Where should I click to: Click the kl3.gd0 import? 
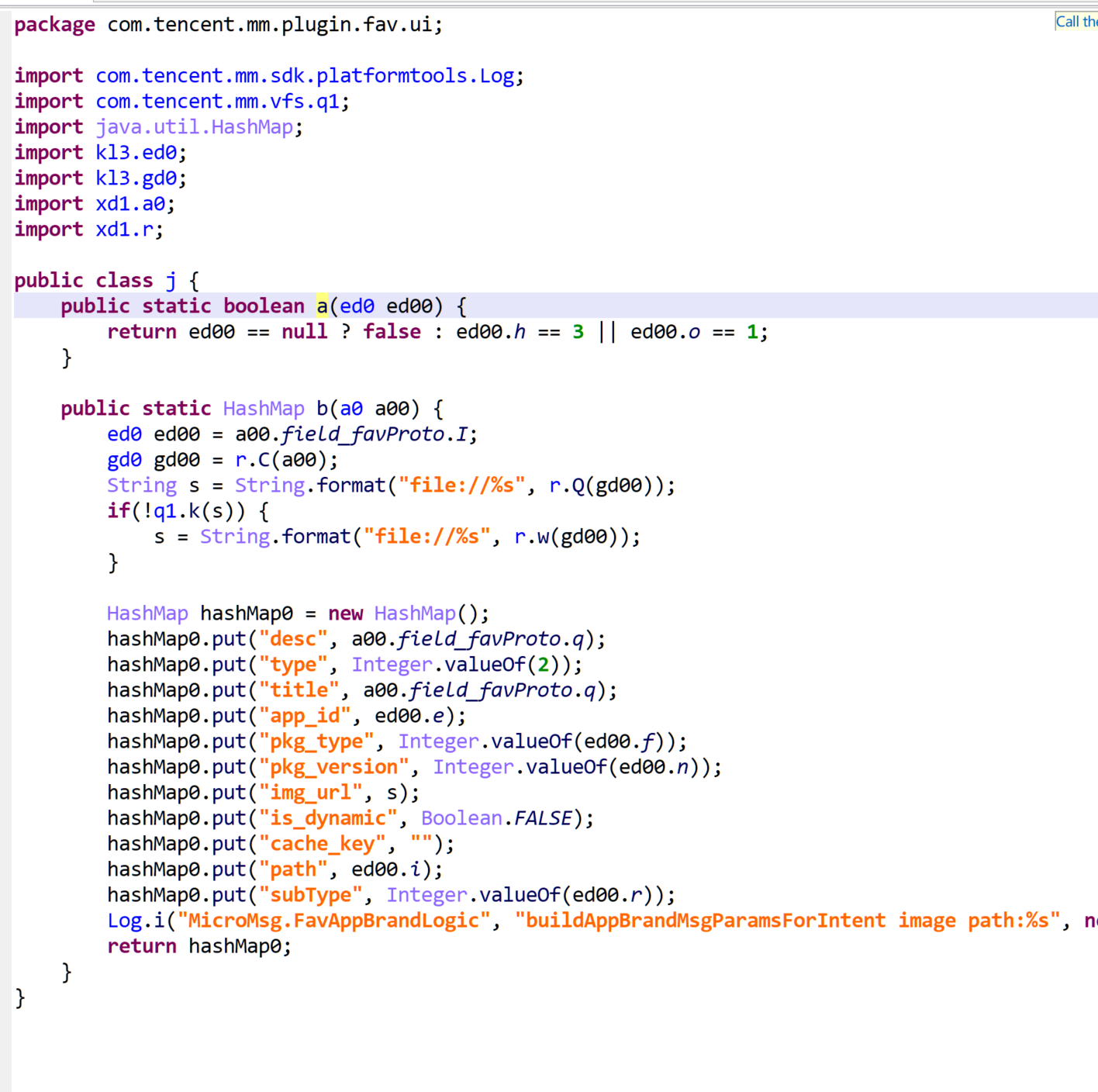pyautogui.click(x=136, y=178)
